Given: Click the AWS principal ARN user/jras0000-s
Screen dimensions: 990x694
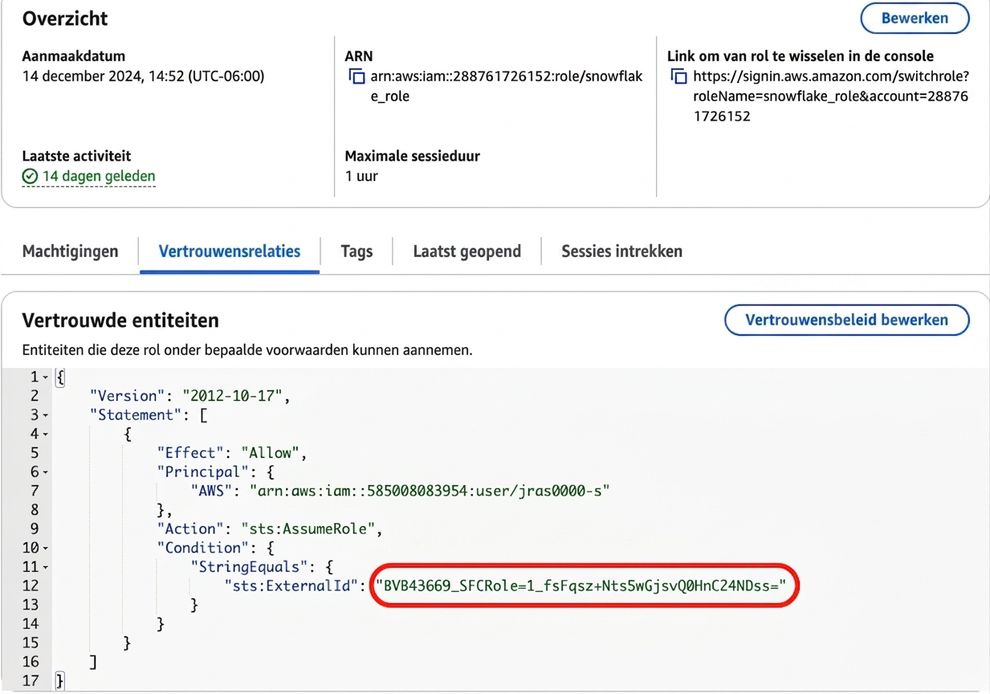Looking at the screenshot, I should pos(430,491).
